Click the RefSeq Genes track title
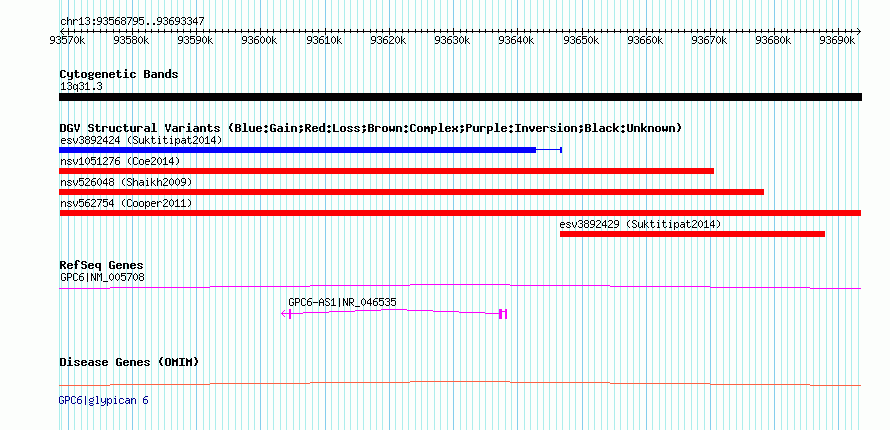 (102, 265)
